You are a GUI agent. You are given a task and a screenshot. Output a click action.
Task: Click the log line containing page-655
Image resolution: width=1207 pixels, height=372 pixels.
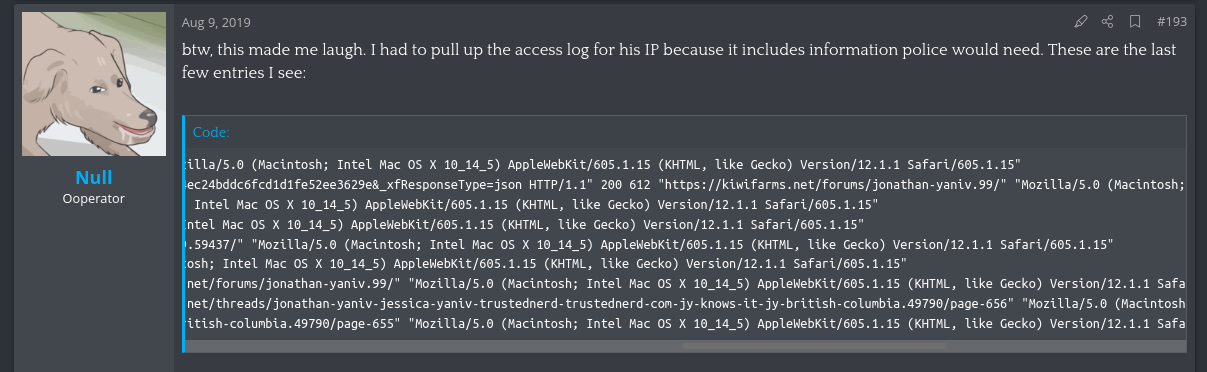[684, 324]
